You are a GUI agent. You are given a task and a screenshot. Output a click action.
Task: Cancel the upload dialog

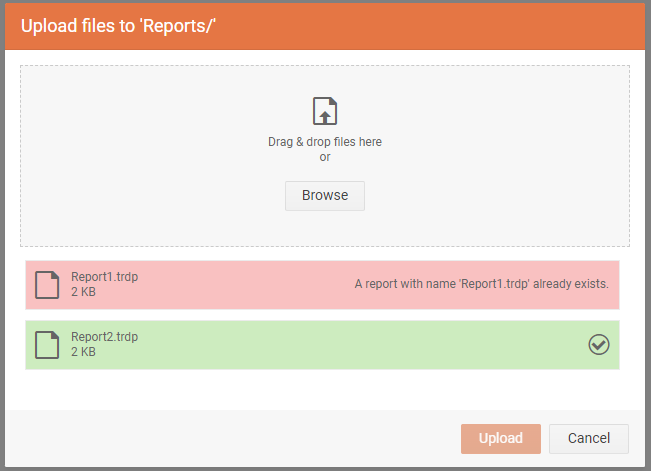[588, 438]
